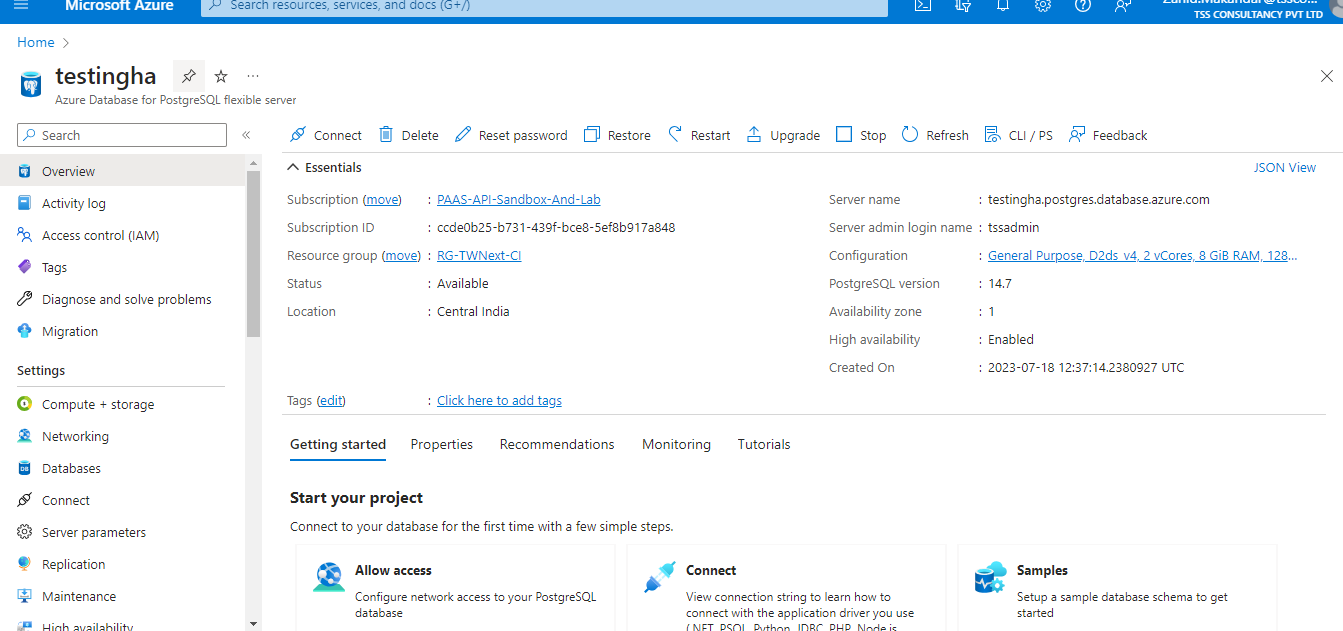Click the Connect toolbar button

pos(326,135)
